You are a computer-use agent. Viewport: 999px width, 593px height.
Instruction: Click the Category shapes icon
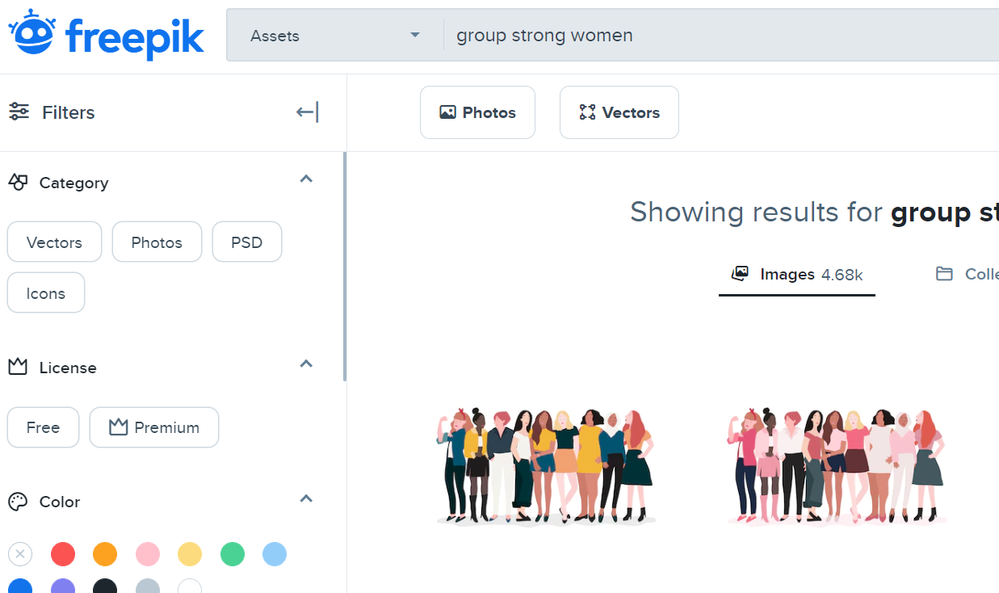(x=18, y=183)
